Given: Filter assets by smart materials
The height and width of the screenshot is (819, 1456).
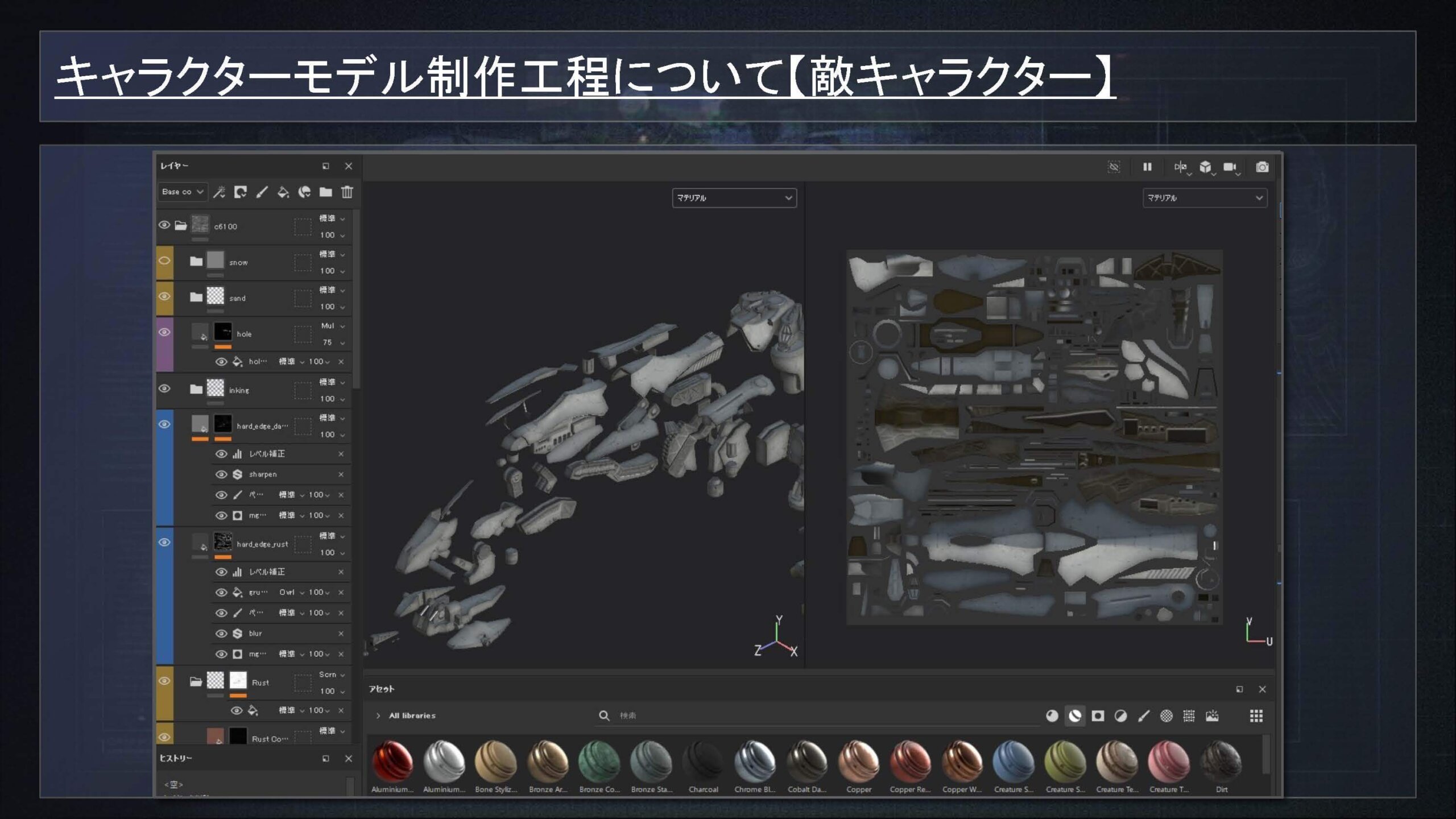Looking at the screenshot, I should 1075,716.
